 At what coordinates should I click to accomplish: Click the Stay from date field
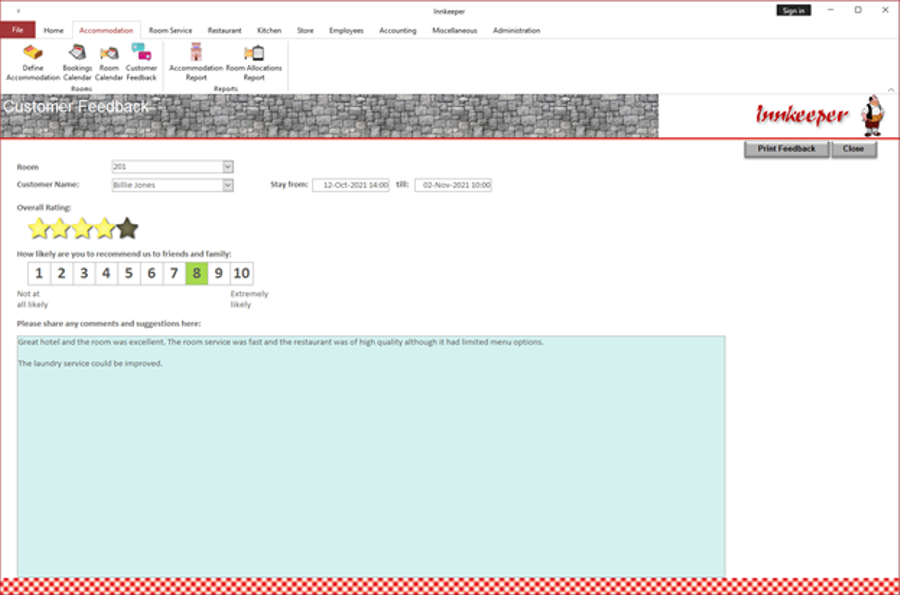tap(351, 185)
